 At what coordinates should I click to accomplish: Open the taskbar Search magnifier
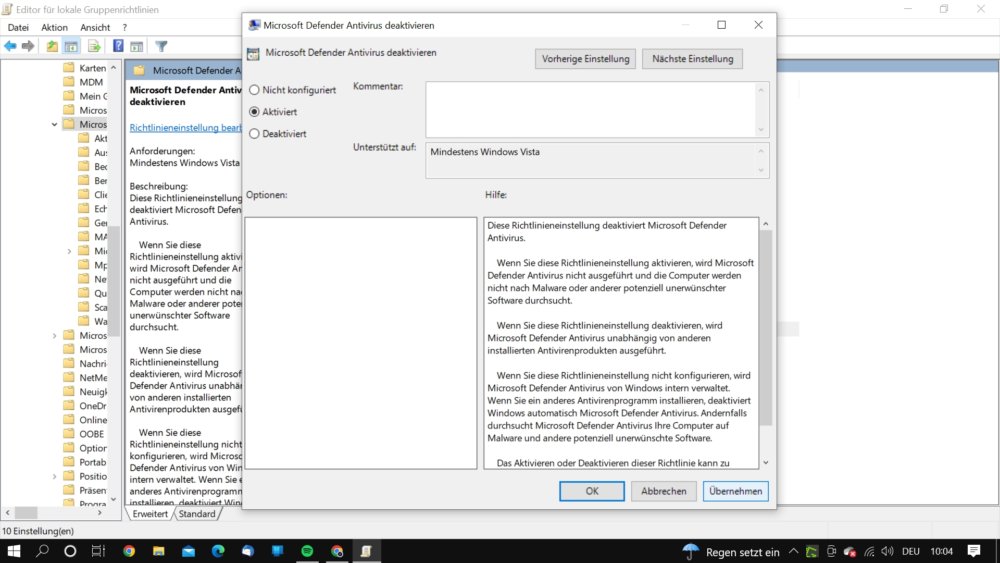42,551
